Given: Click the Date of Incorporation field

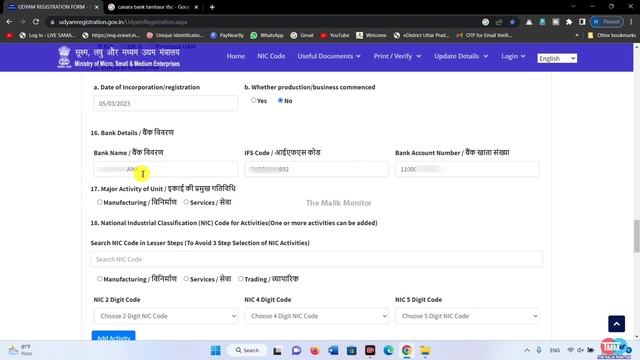Looking at the screenshot, I should pos(166,103).
